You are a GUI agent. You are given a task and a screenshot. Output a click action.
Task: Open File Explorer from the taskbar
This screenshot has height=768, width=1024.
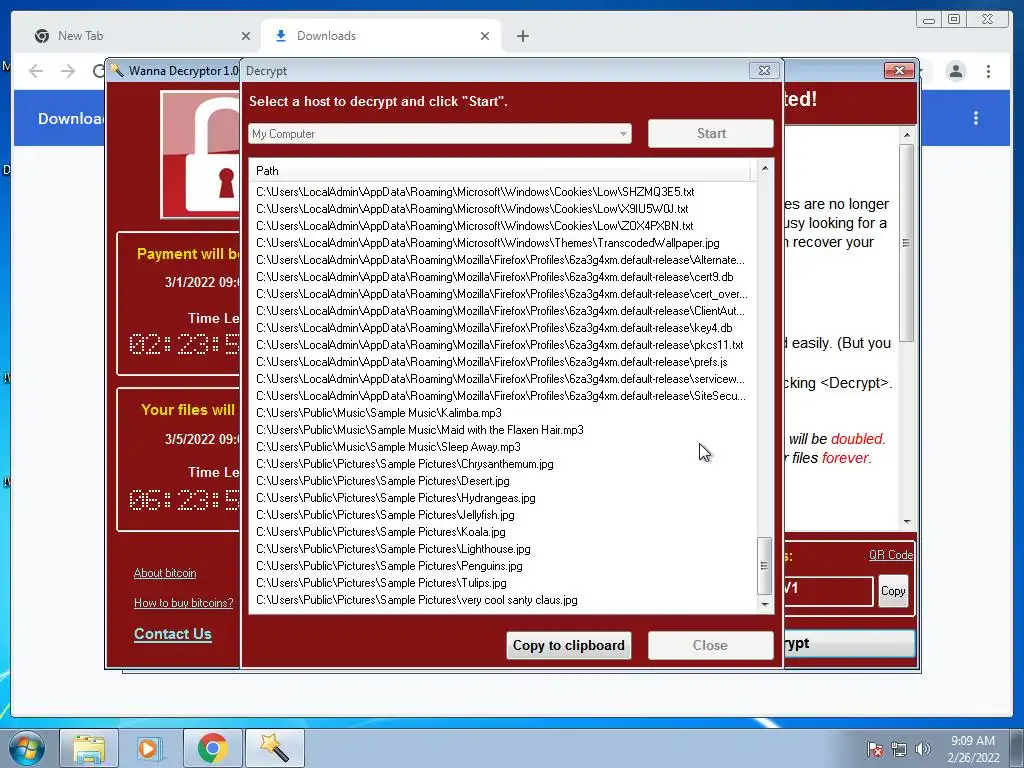[x=89, y=748]
